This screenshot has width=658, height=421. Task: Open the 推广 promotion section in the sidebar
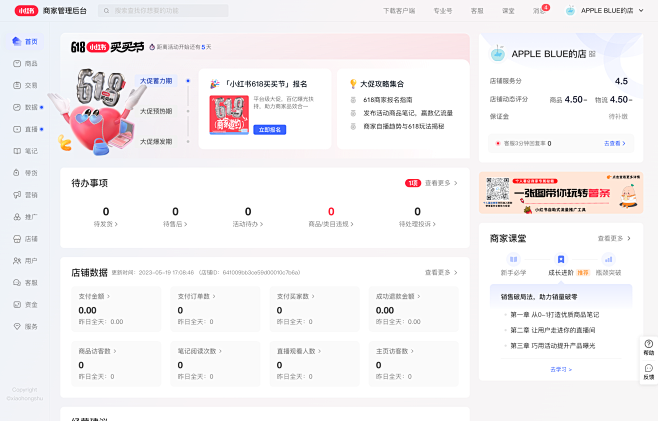pyautogui.click(x=26, y=217)
